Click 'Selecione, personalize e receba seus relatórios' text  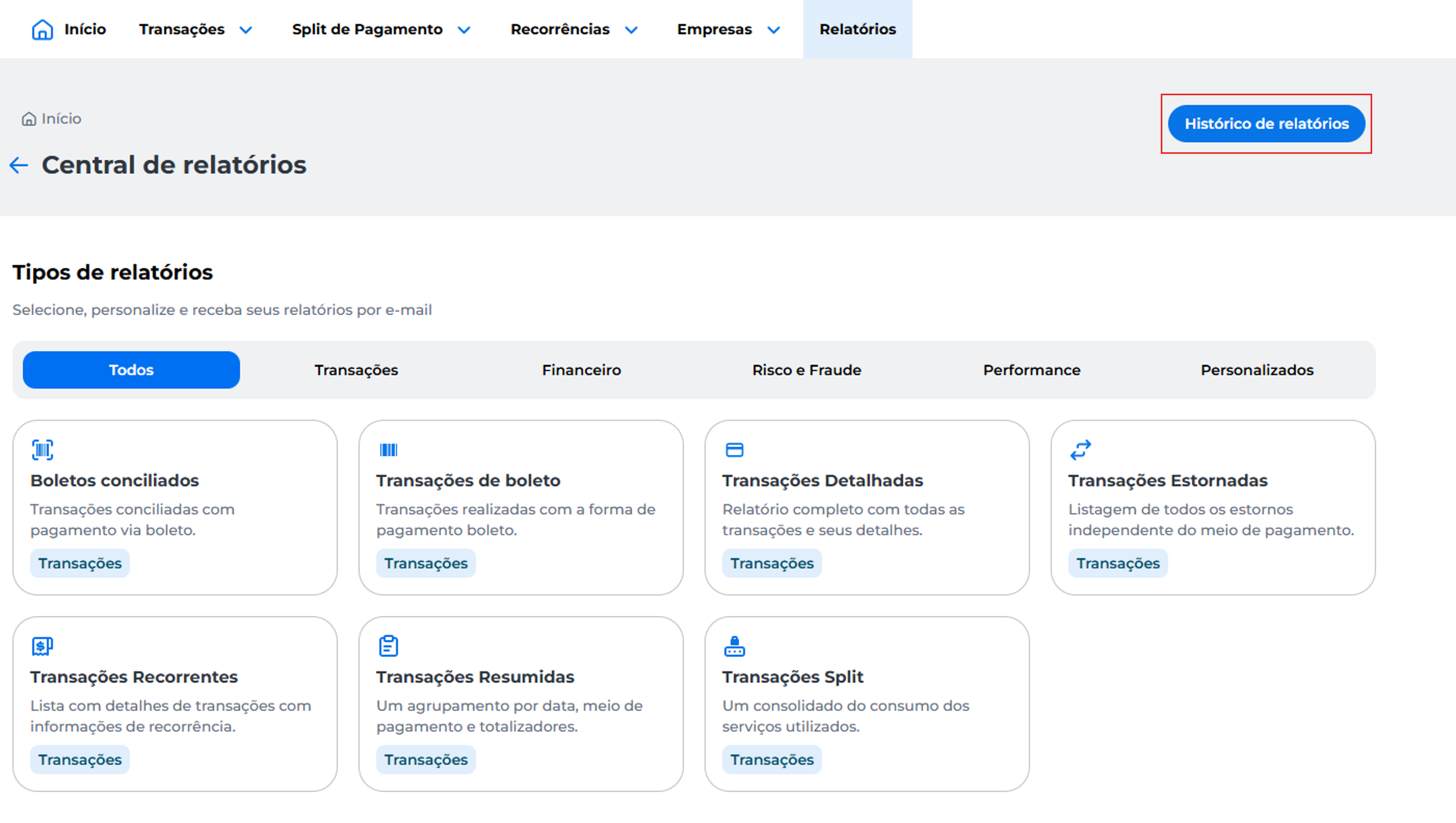pyautogui.click(x=222, y=310)
